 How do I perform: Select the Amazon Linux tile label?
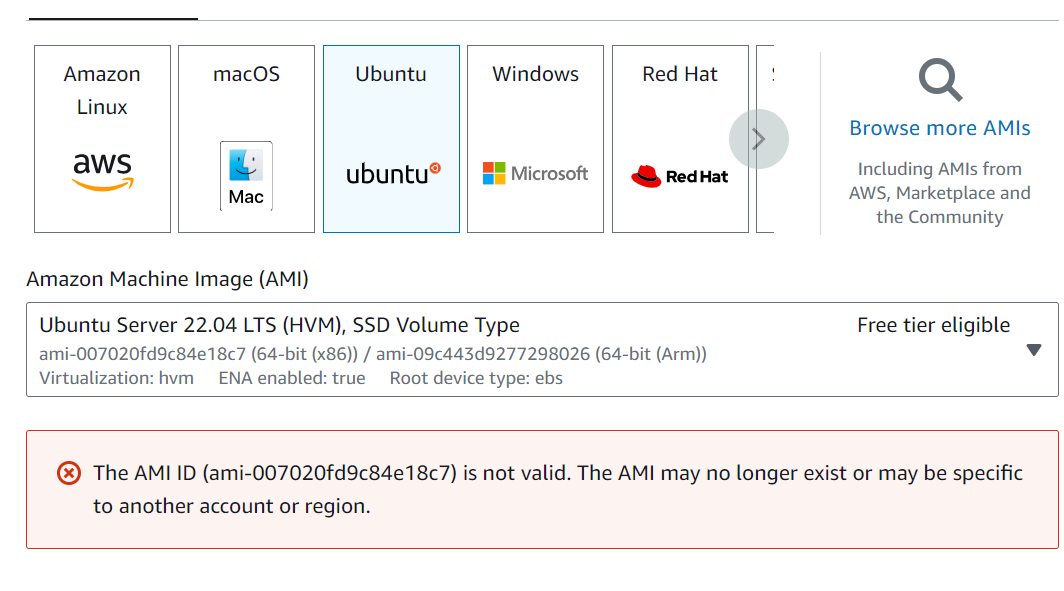102,90
